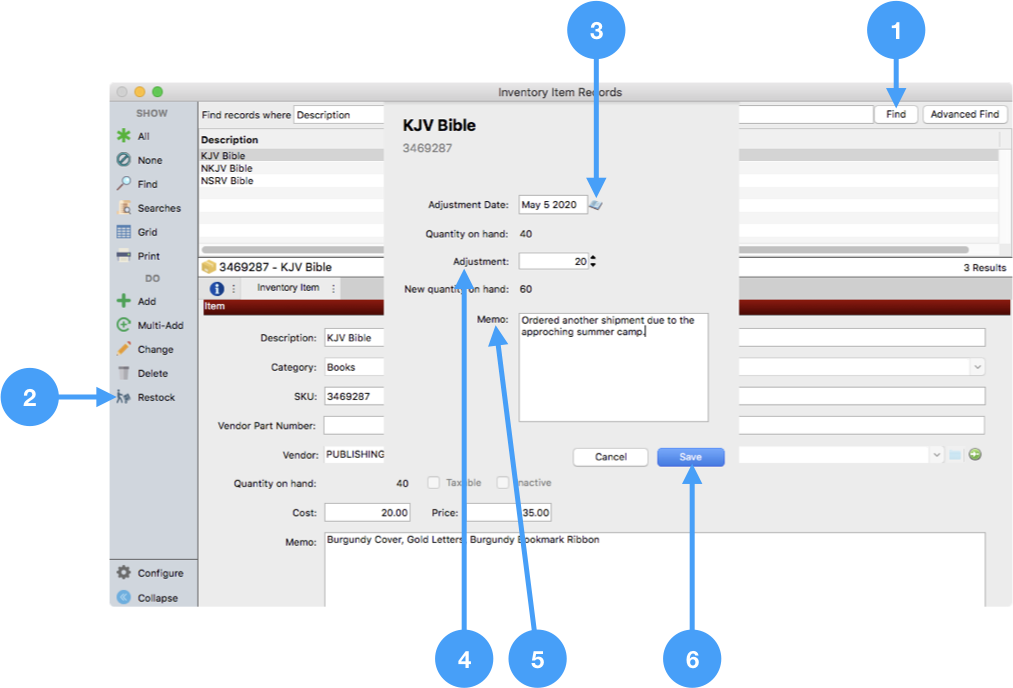The width and height of the screenshot is (1013, 688).
Task: Click the green add vendor icon
Action: coord(975,454)
